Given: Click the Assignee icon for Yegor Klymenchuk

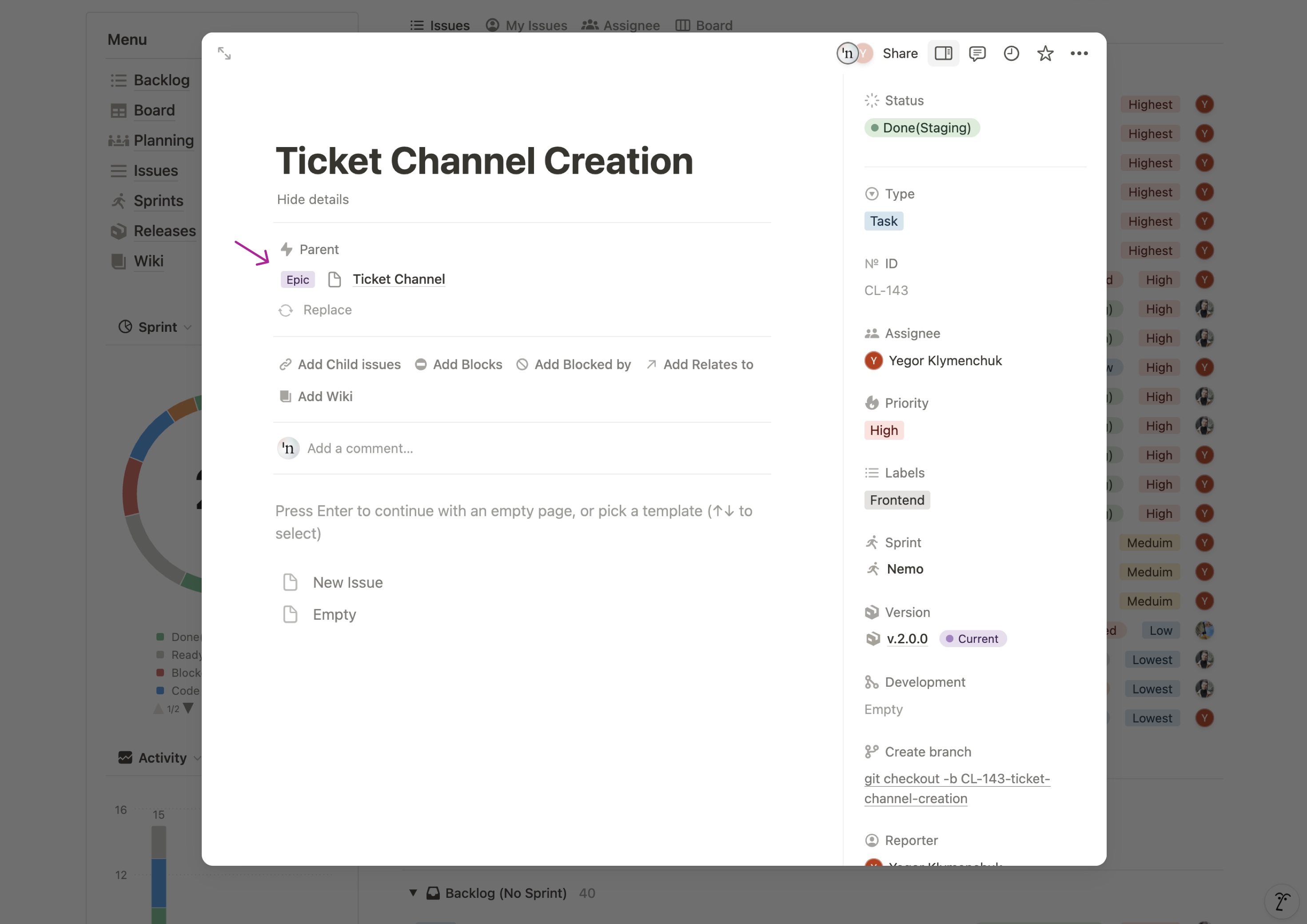Looking at the screenshot, I should tap(873, 360).
